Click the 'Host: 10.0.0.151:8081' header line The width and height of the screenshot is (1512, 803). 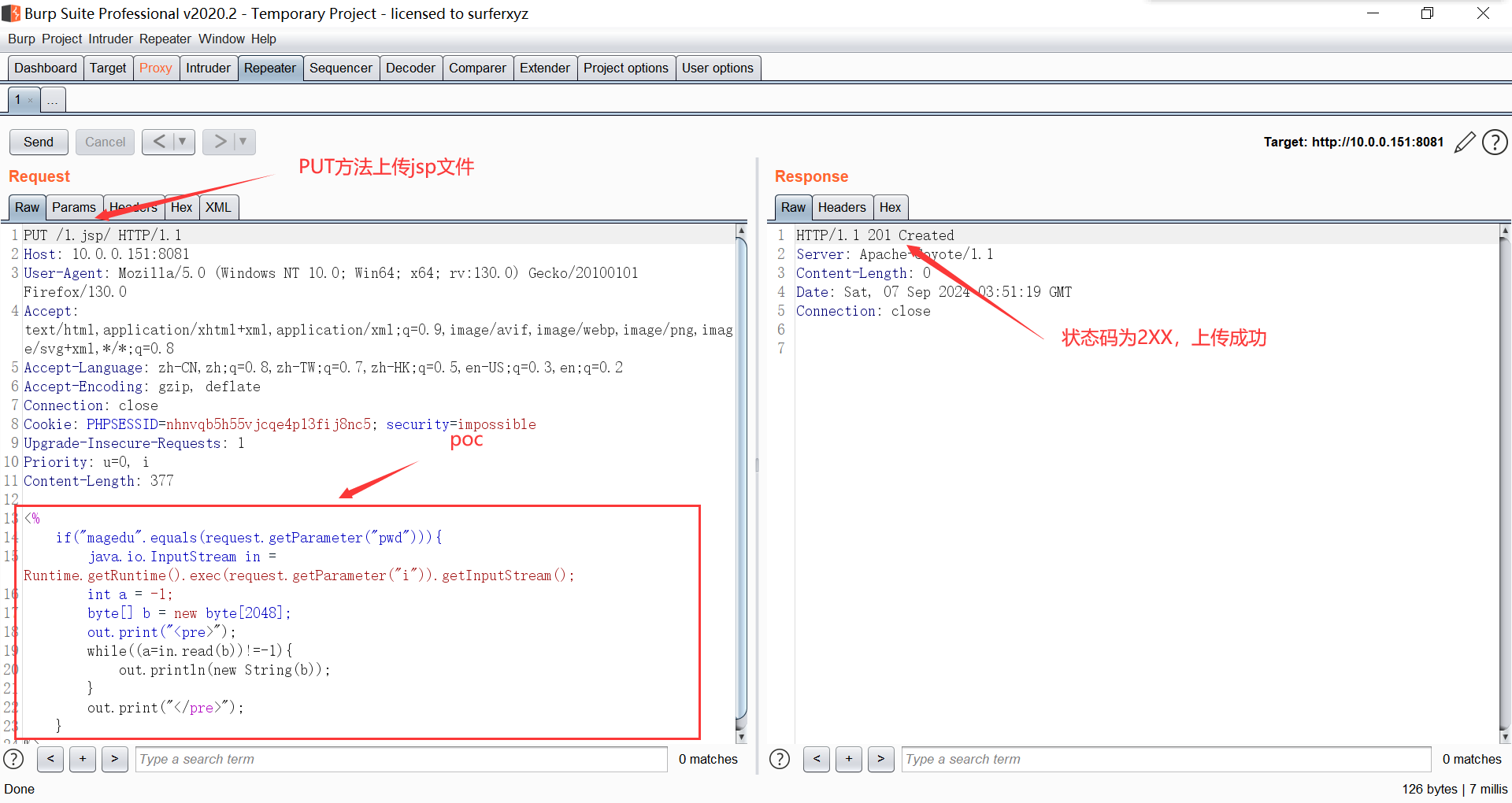[x=106, y=254]
